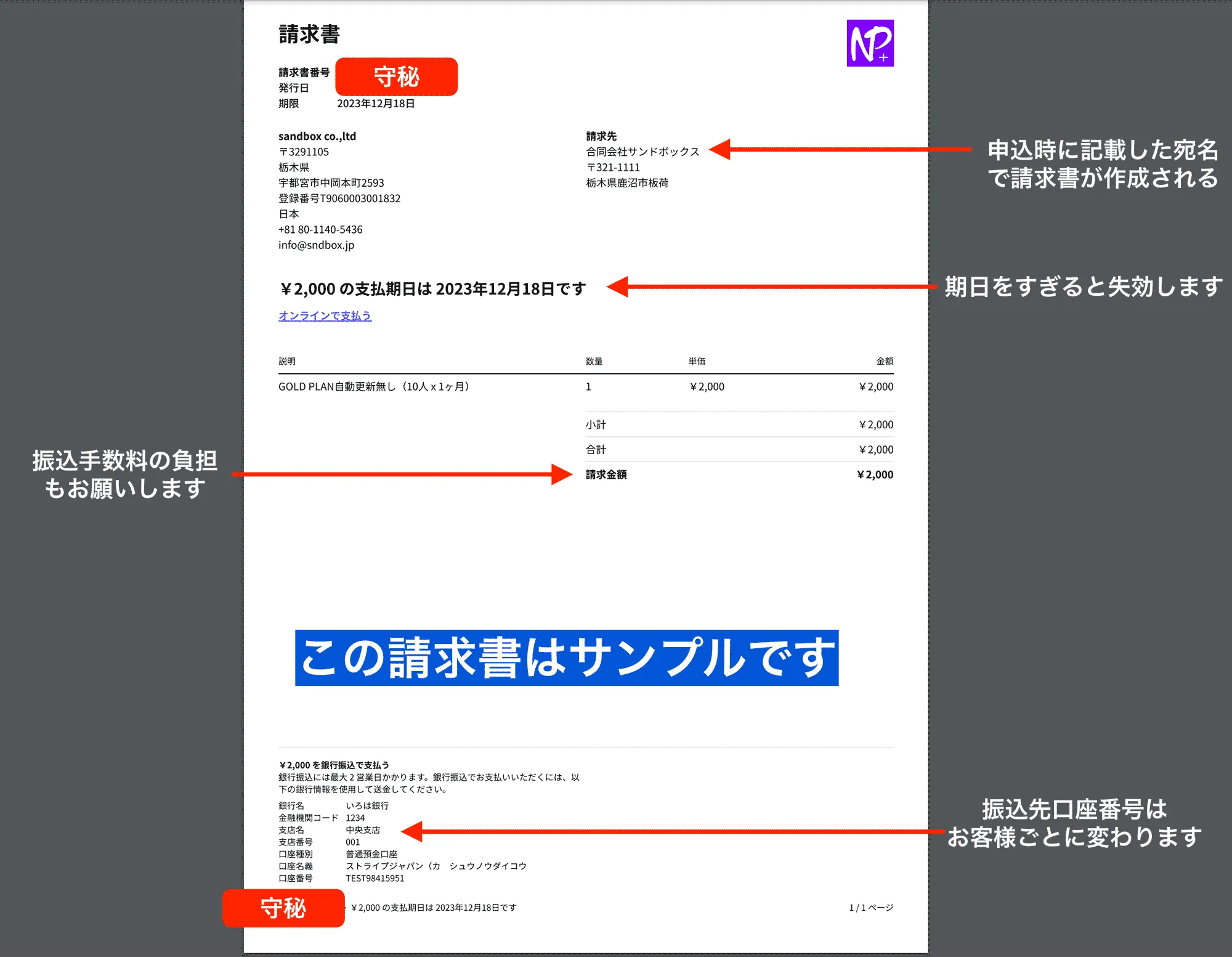Select the 請求金額 amount ¥2,000

point(875,474)
